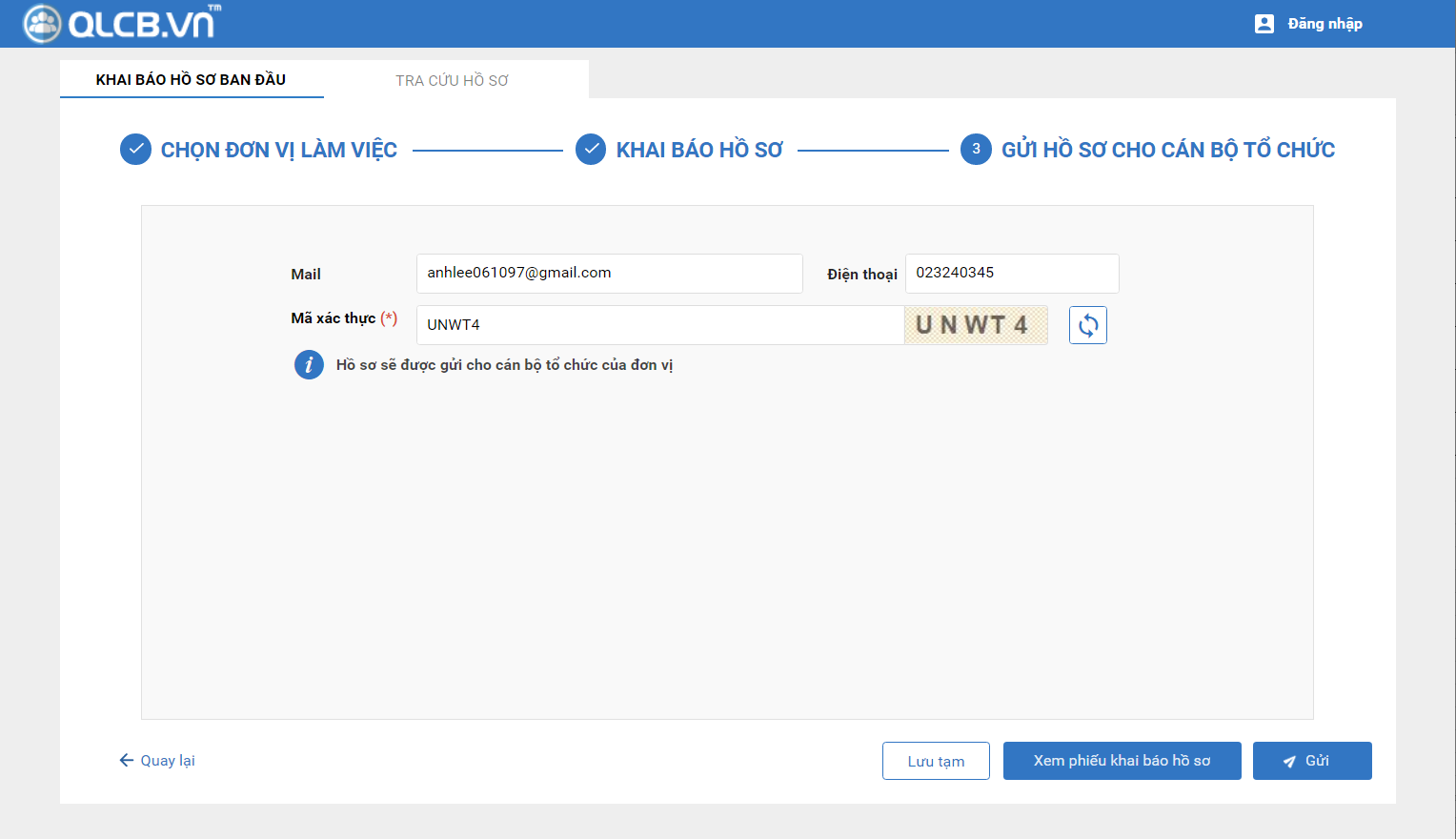Open Xem phiếu khai báo hồ sơ

pos(1122,761)
